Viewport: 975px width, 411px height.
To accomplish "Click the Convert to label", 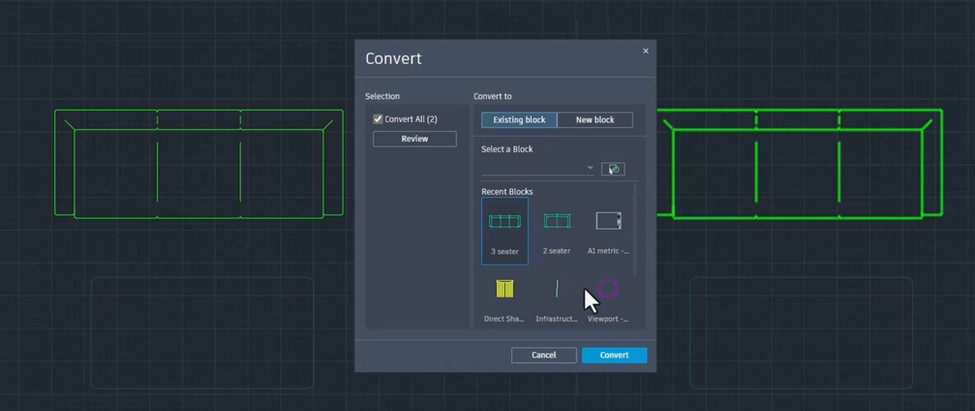I will (x=492, y=96).
